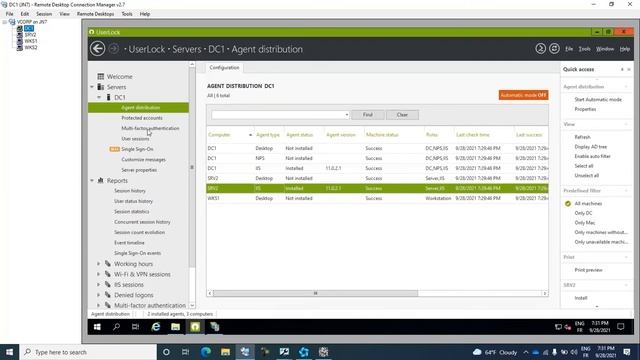Screen dimensions: 640x360
Task: Open File Explorer on remote taskbar
Action: [176, 327]
